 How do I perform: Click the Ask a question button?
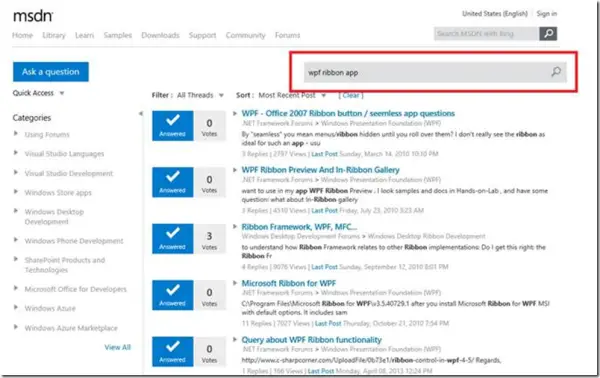(51, 72)
